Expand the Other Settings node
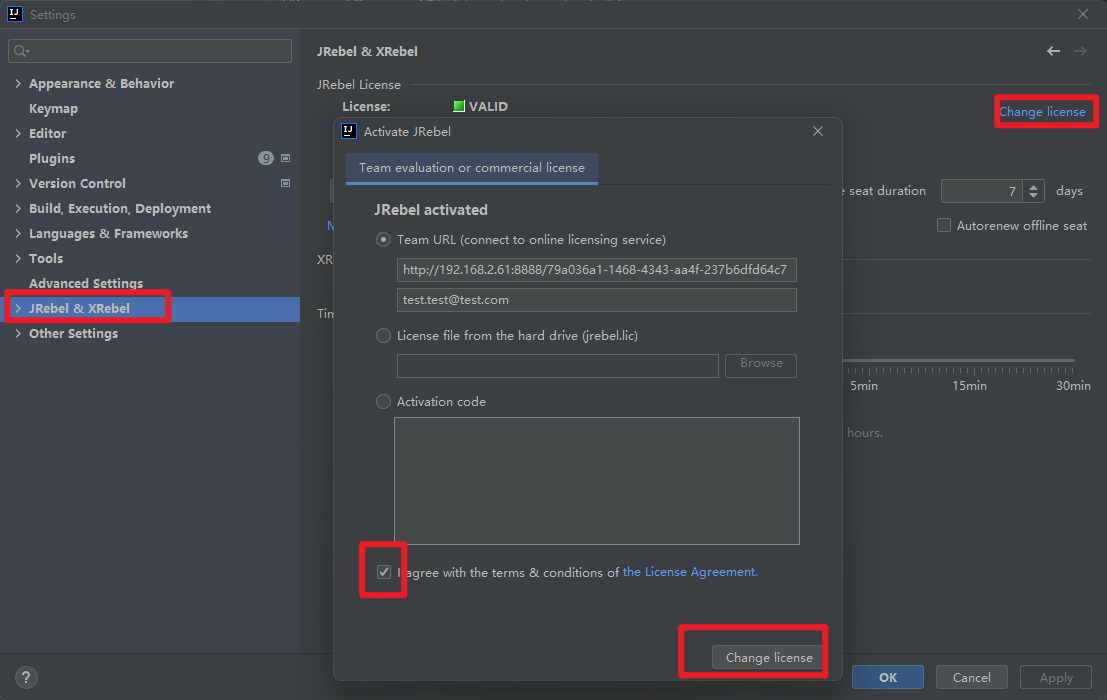 18,334
